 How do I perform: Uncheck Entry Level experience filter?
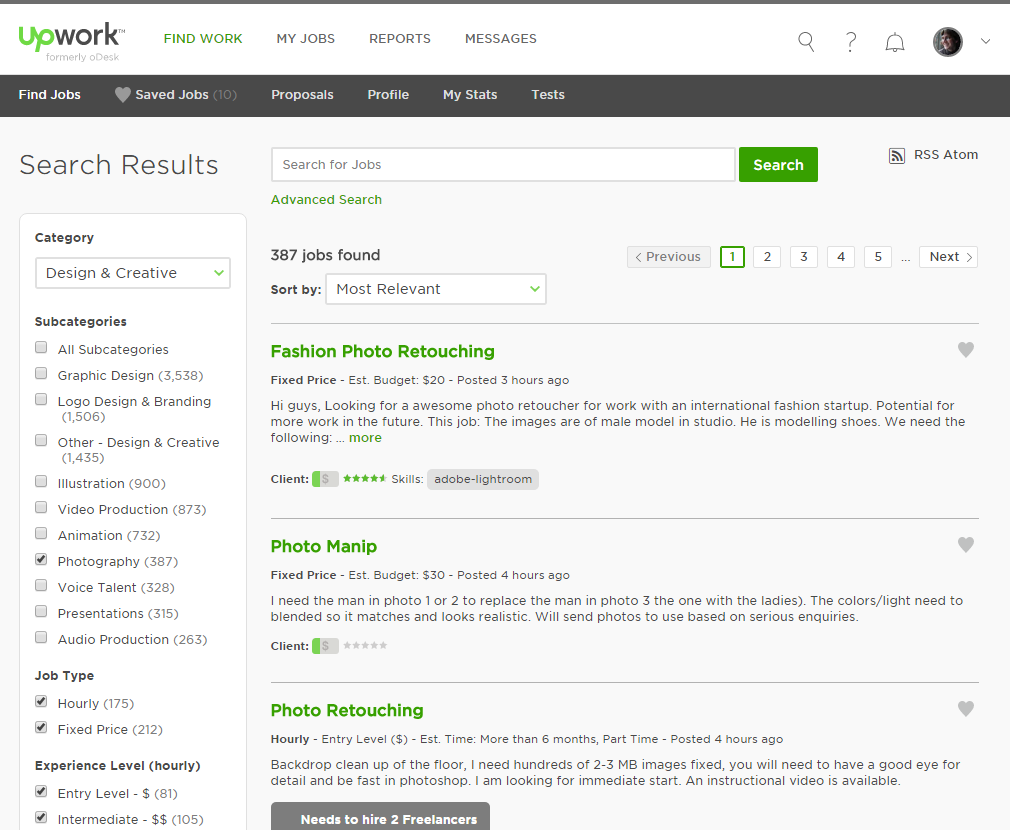click(41, 791)
